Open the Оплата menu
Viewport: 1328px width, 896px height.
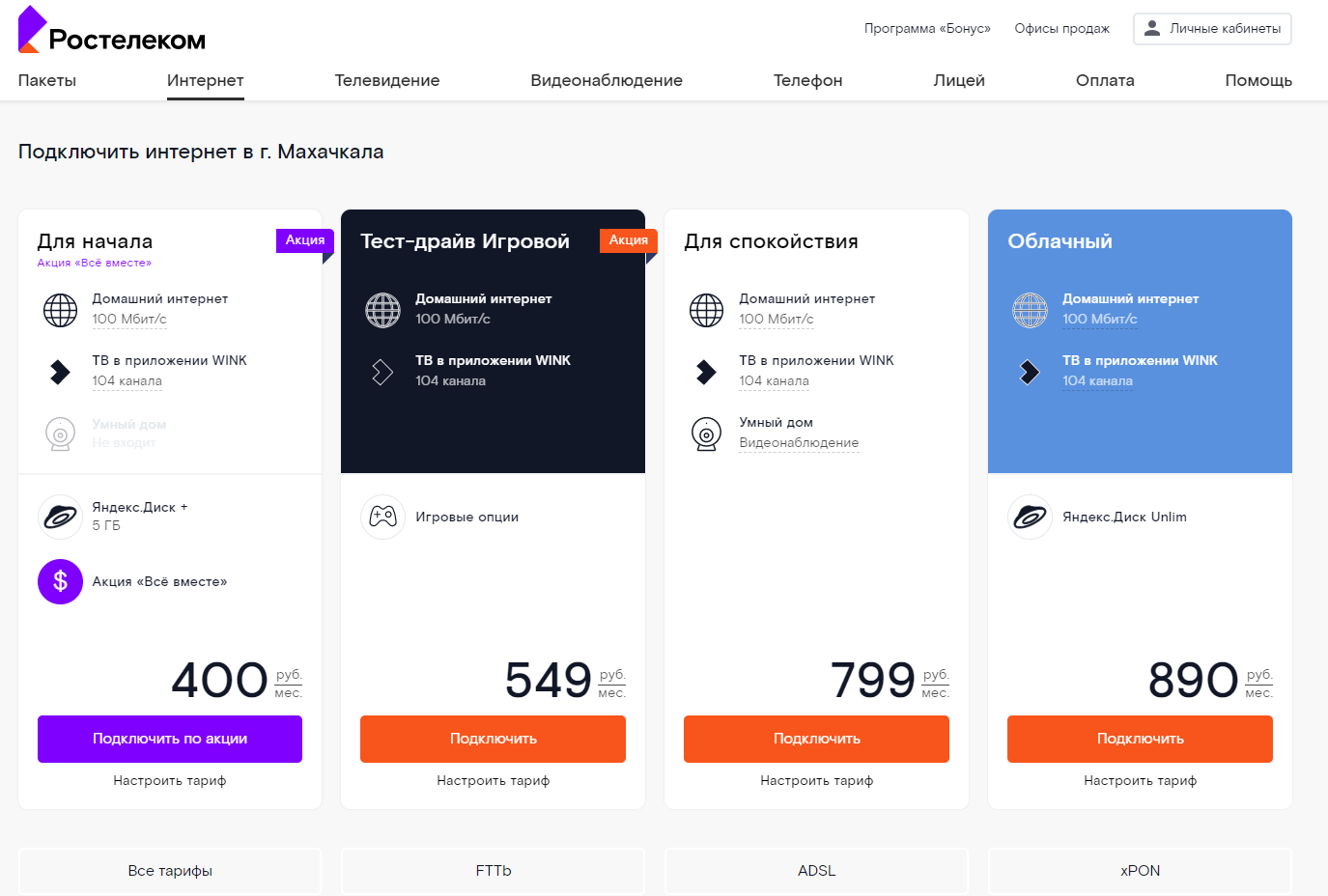(x=1105, y=80)
